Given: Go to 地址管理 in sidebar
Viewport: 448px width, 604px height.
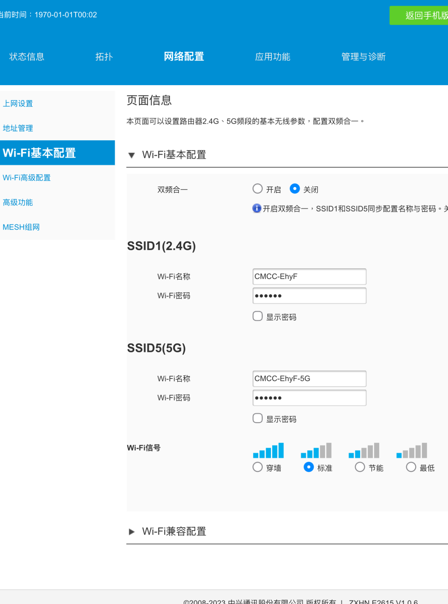Looking at the screenshot, I should click(x=18, y=128).
